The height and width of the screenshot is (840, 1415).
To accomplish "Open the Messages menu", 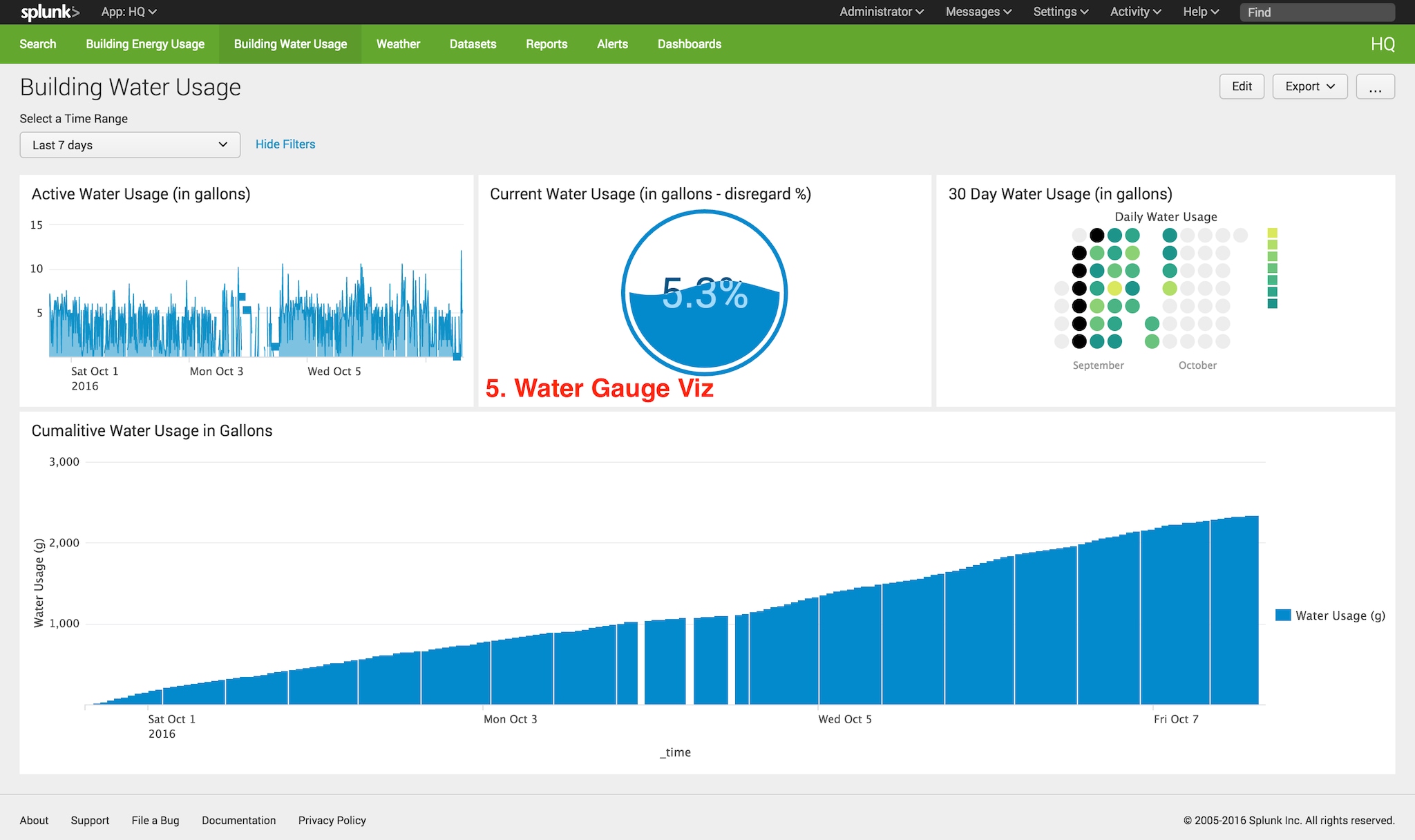I will point(978,12).
